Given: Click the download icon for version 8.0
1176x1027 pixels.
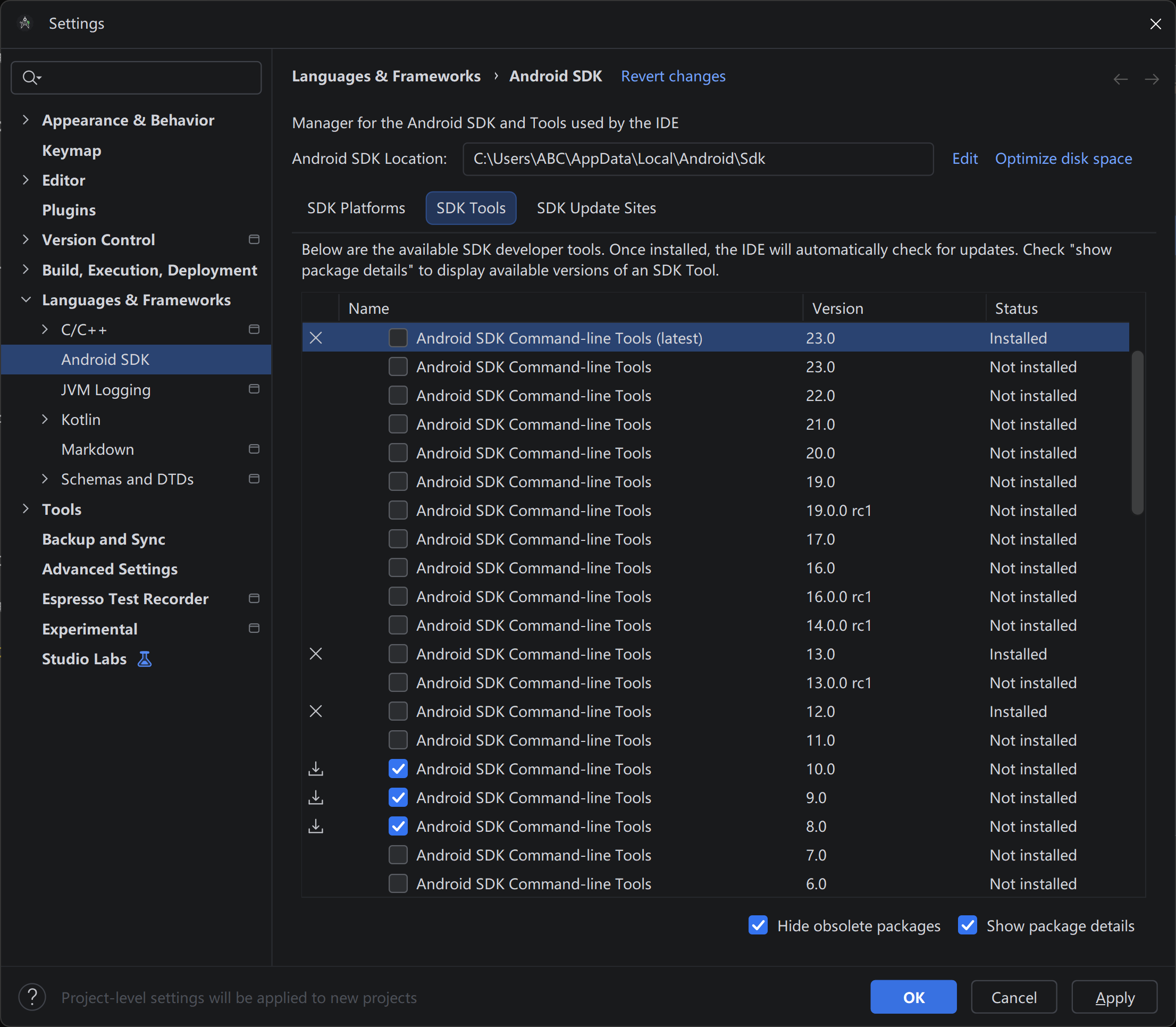Looking at the screenshot, I should (x=316, y=826).
